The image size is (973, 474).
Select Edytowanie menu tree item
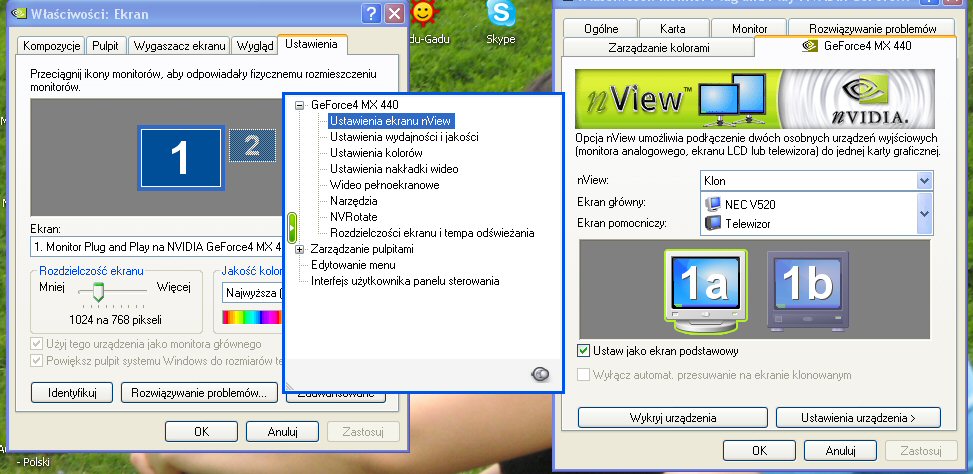pyautogui.click(x=352, y=265)
